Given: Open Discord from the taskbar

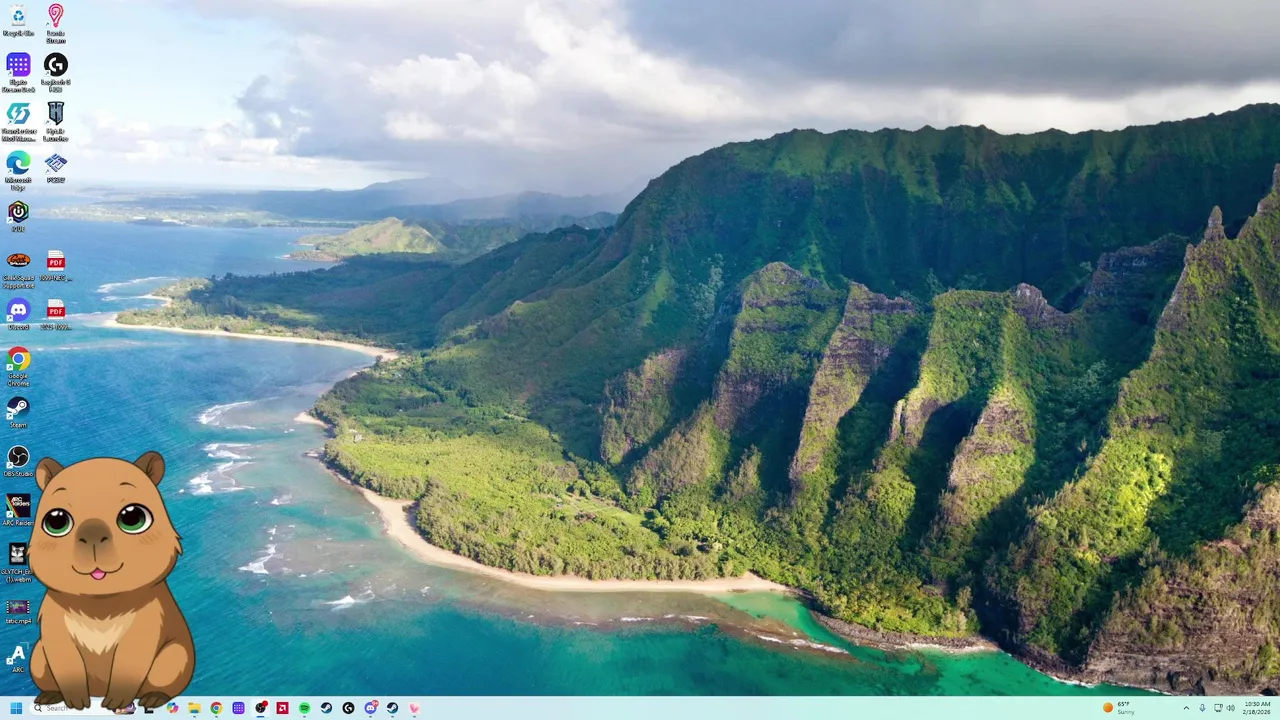Looking at the screenshot, I should 370,708.
